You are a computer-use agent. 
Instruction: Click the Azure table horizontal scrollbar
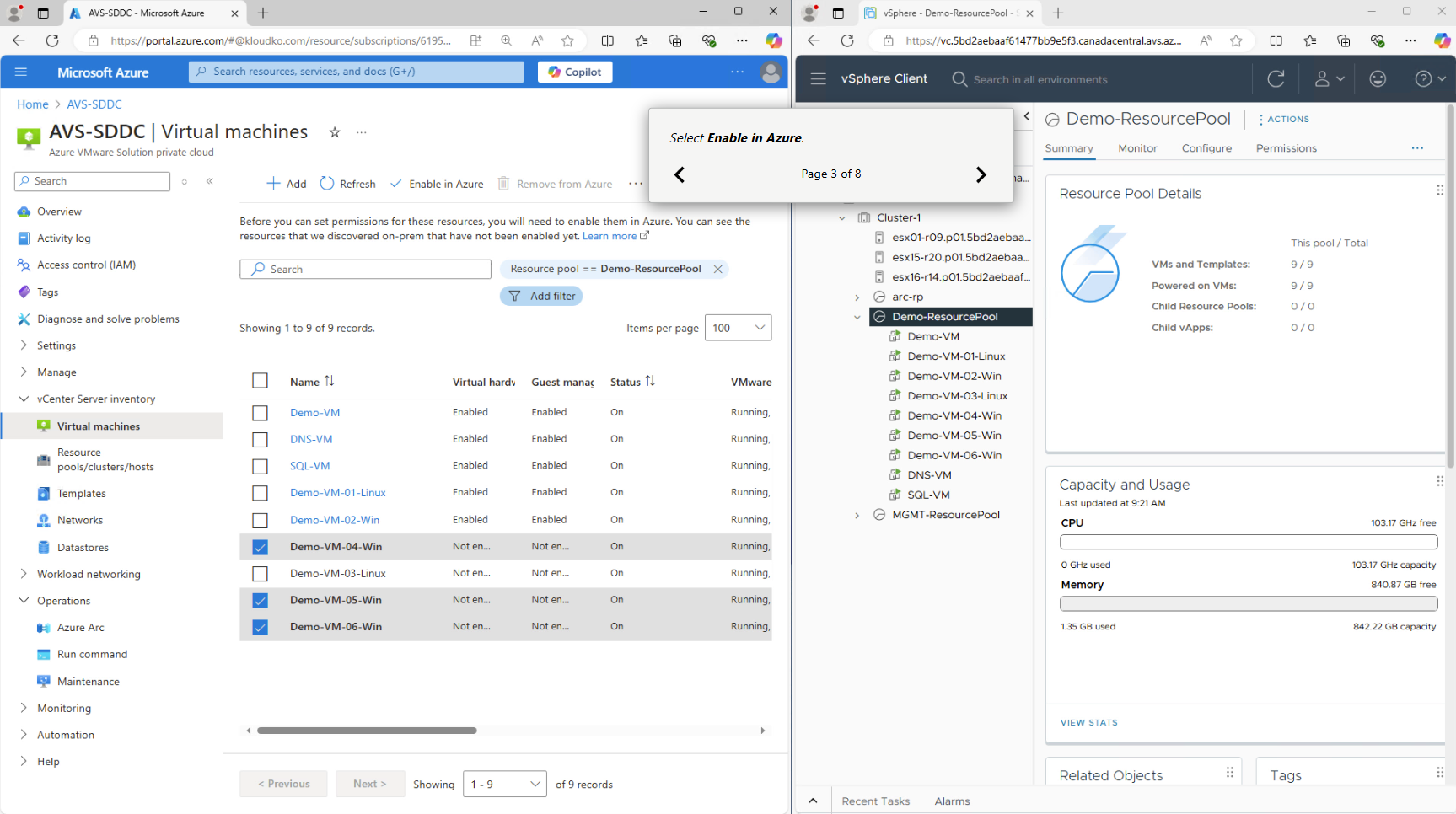[x=367, y=731]
